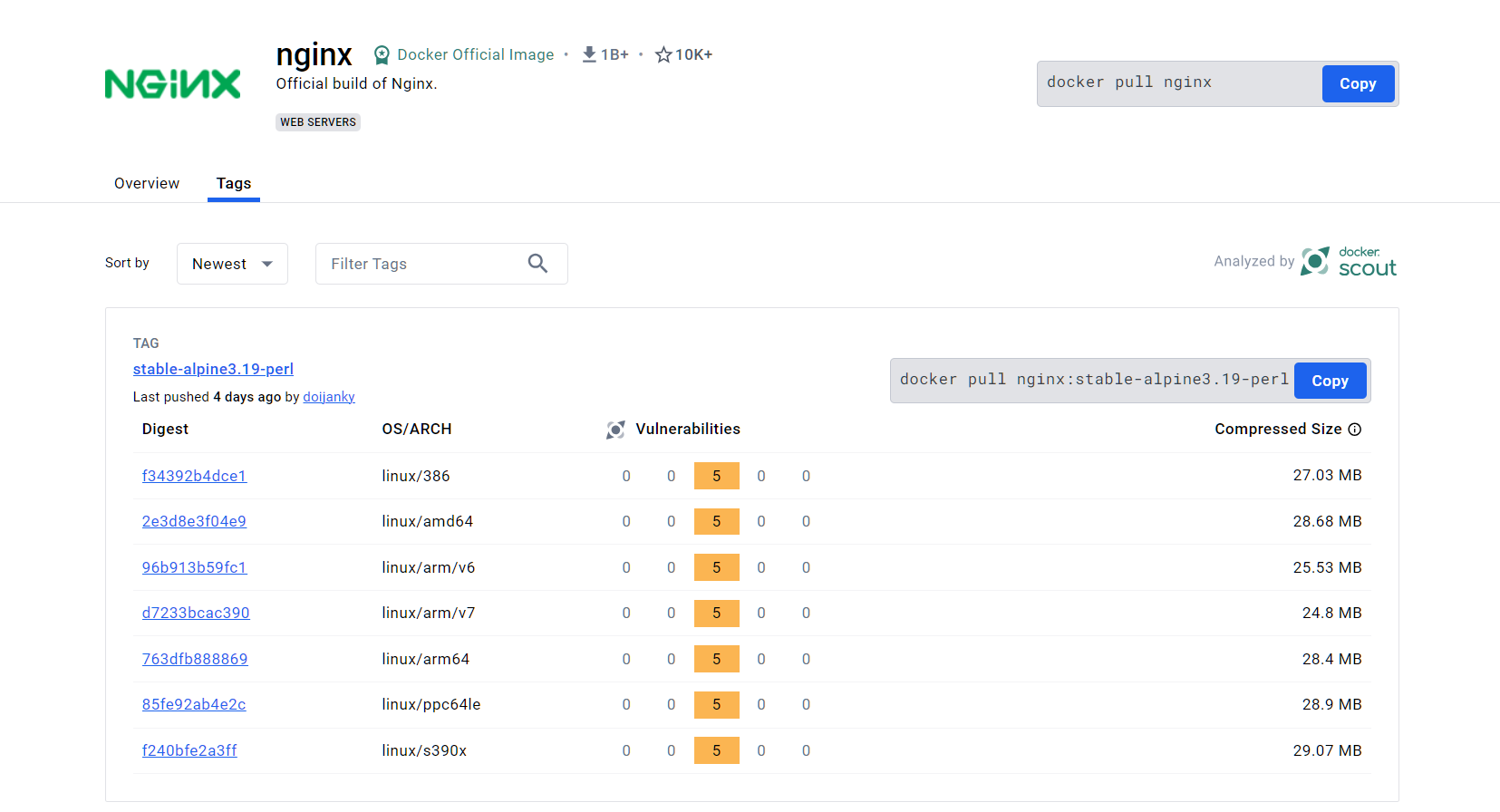Switch to the Overview tab
1500x812 pixels.
pyautogui.click(x=147, y=183)
